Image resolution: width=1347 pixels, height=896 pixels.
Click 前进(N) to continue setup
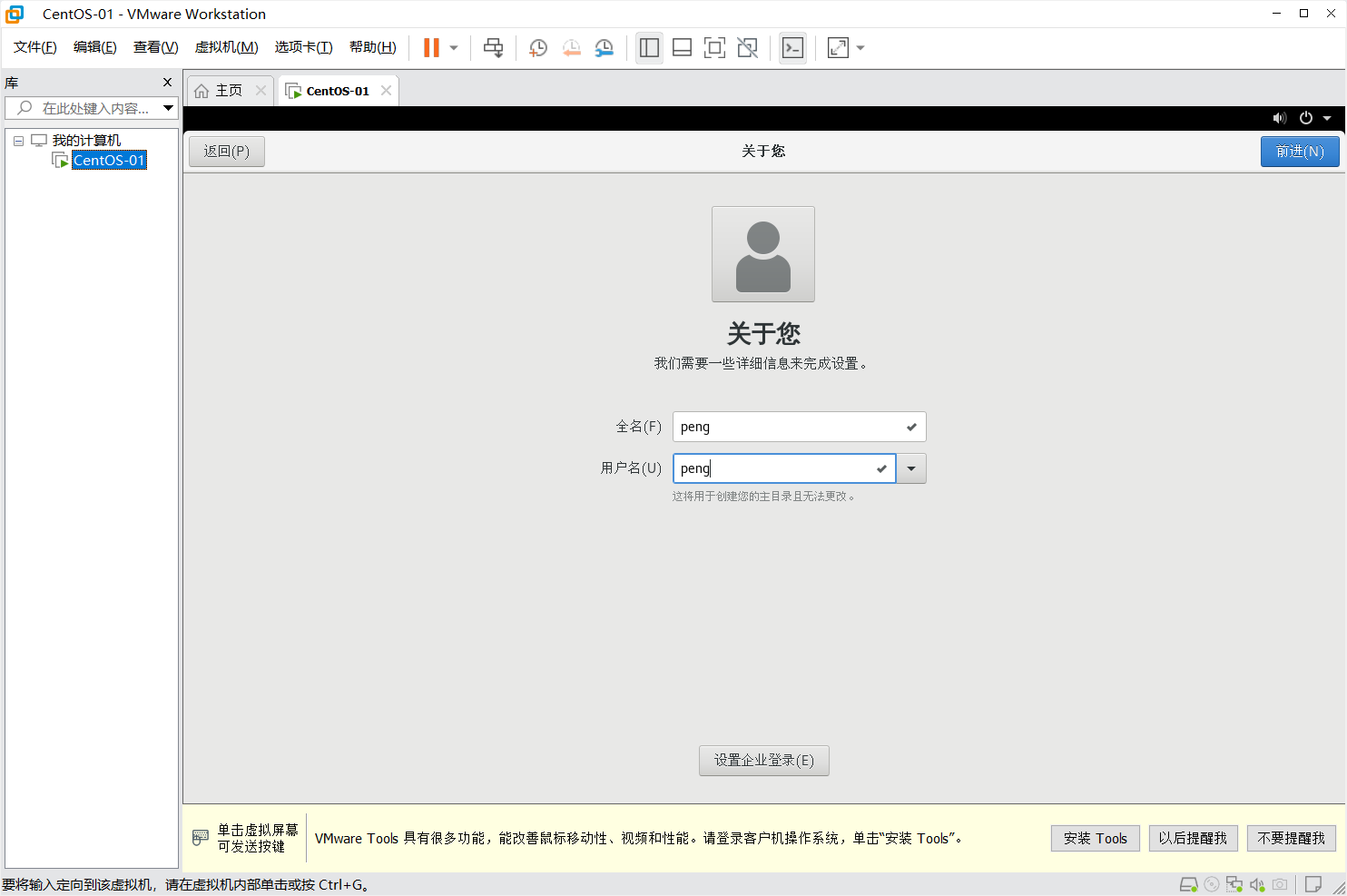1299,151
